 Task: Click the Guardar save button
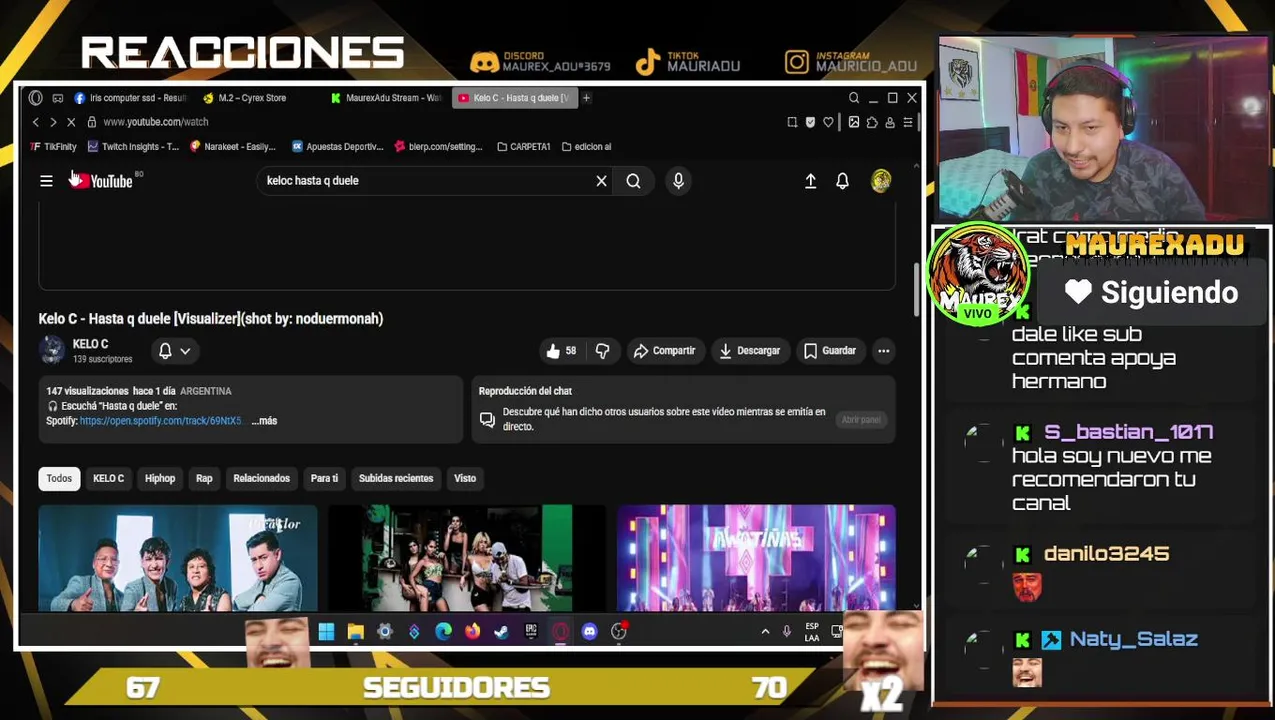click(x=829, y=351)
